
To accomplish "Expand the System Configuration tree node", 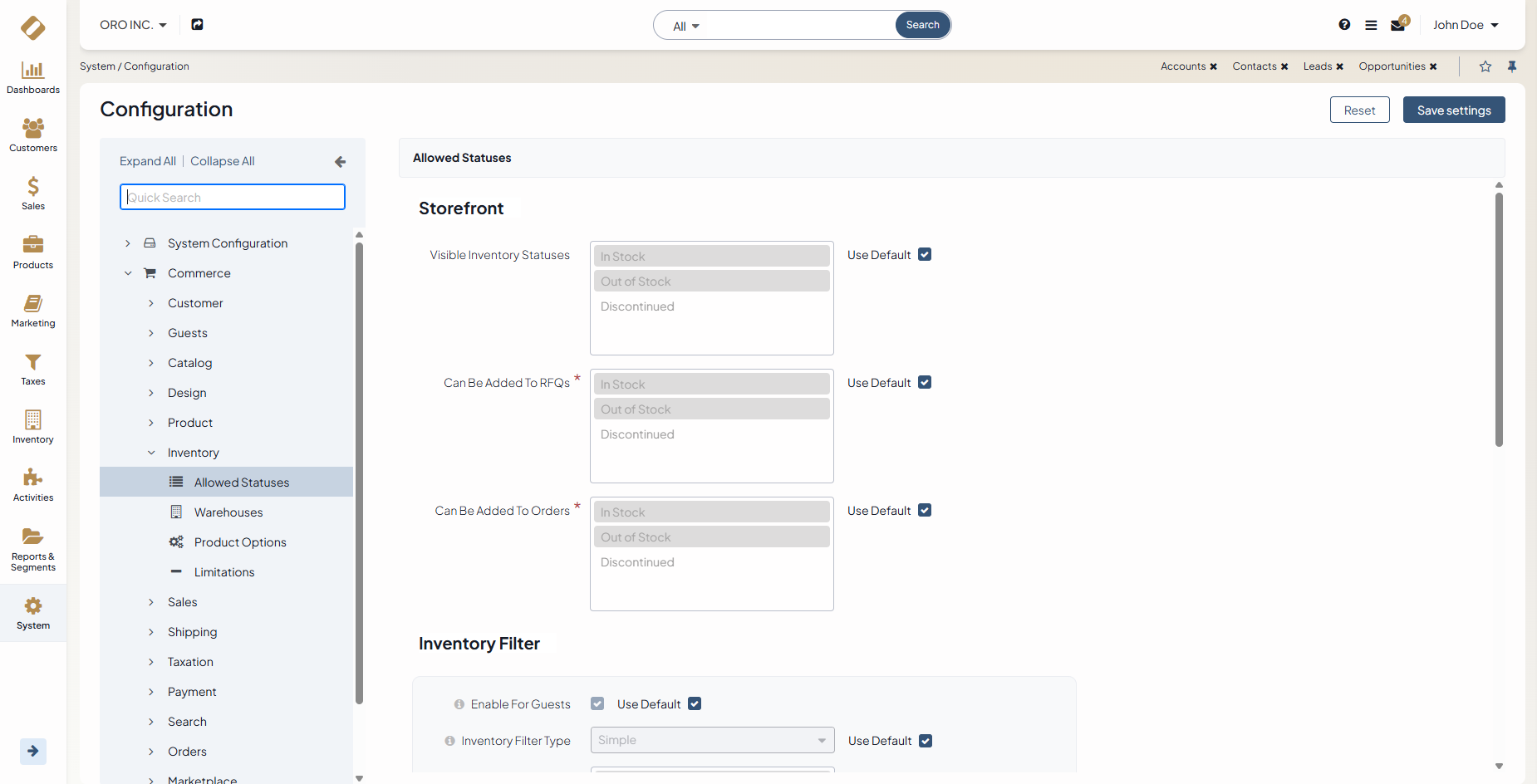I will tap(127, 243).
